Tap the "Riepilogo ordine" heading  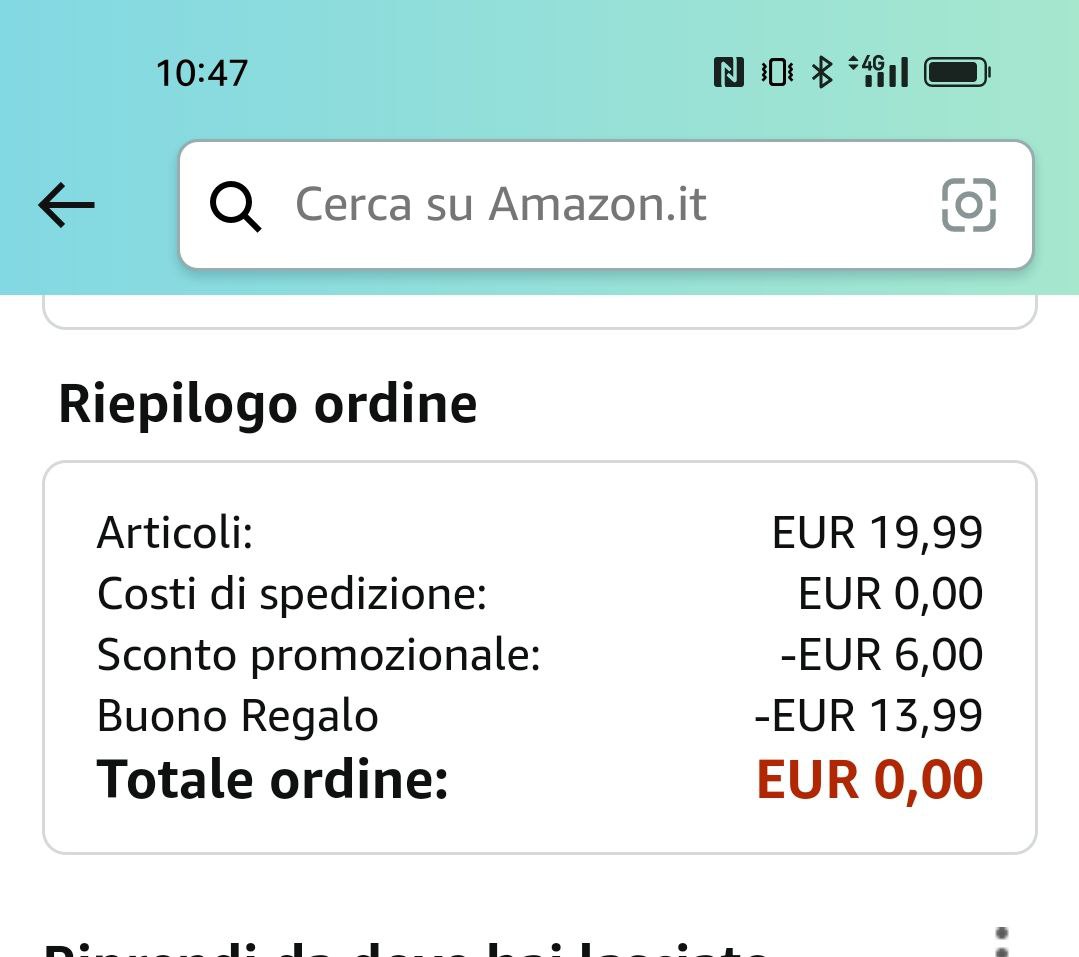267,404
